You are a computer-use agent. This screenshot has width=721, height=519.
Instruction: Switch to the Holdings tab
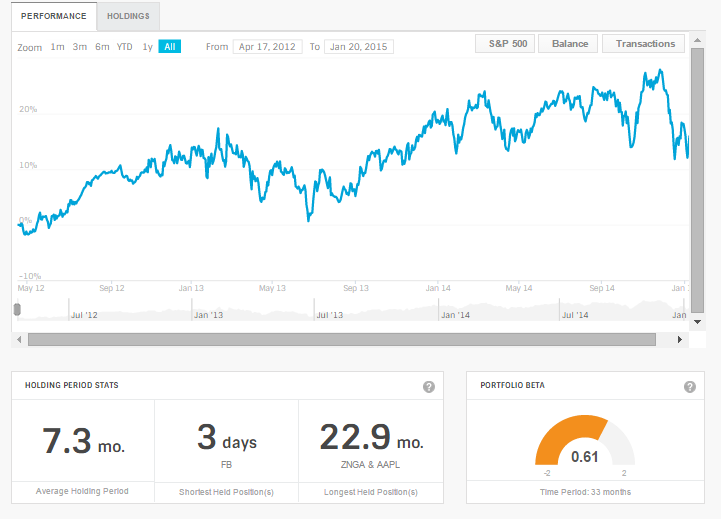pyautogui.click(x=128, y=17)
